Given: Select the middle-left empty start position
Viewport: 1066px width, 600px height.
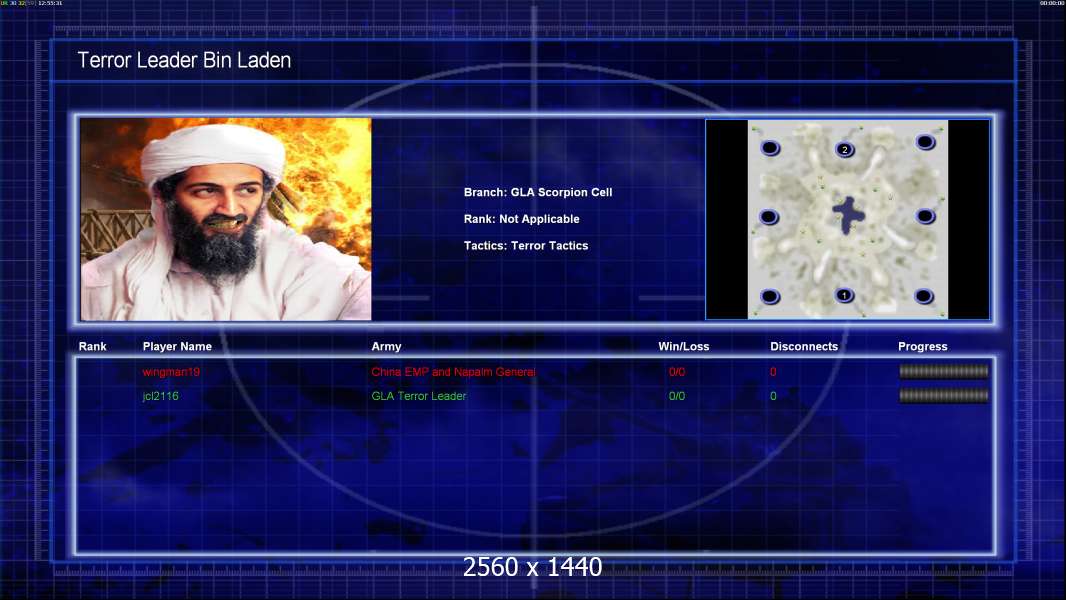Looking at the screenshot, I should (x=769, y=216).
